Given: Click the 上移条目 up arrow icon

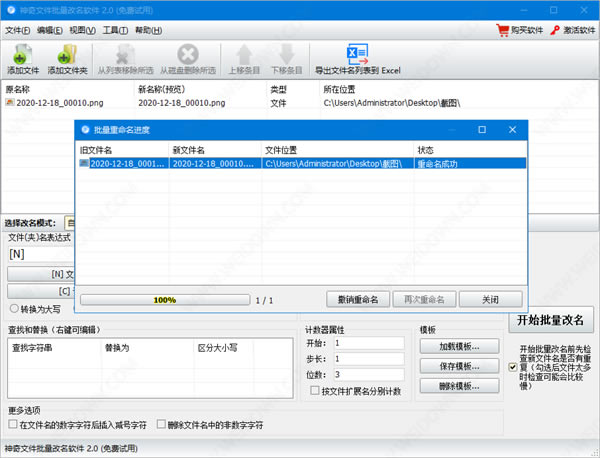Looking at the screenshot, I should click(x=243, y=54).
